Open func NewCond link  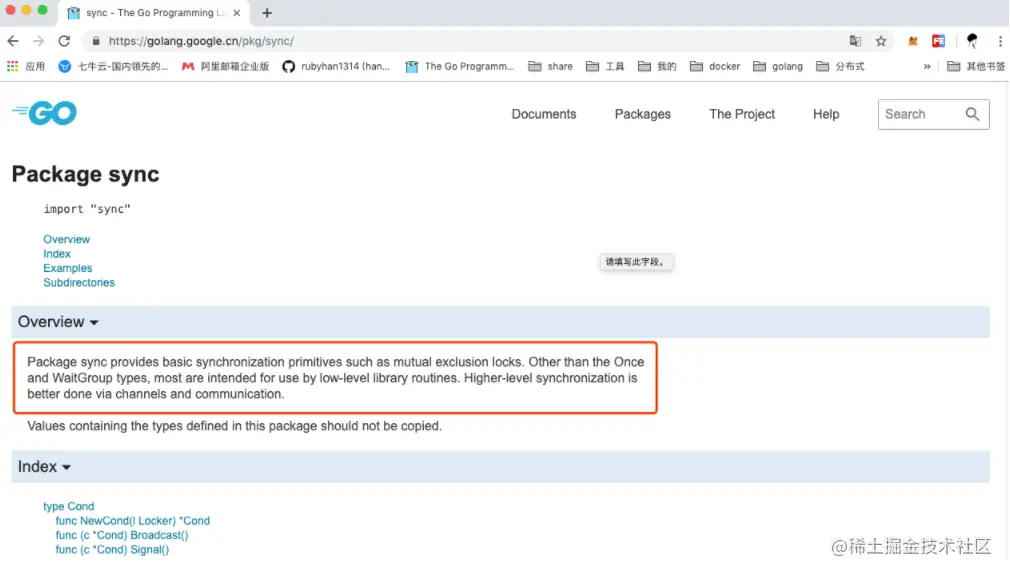132,521
